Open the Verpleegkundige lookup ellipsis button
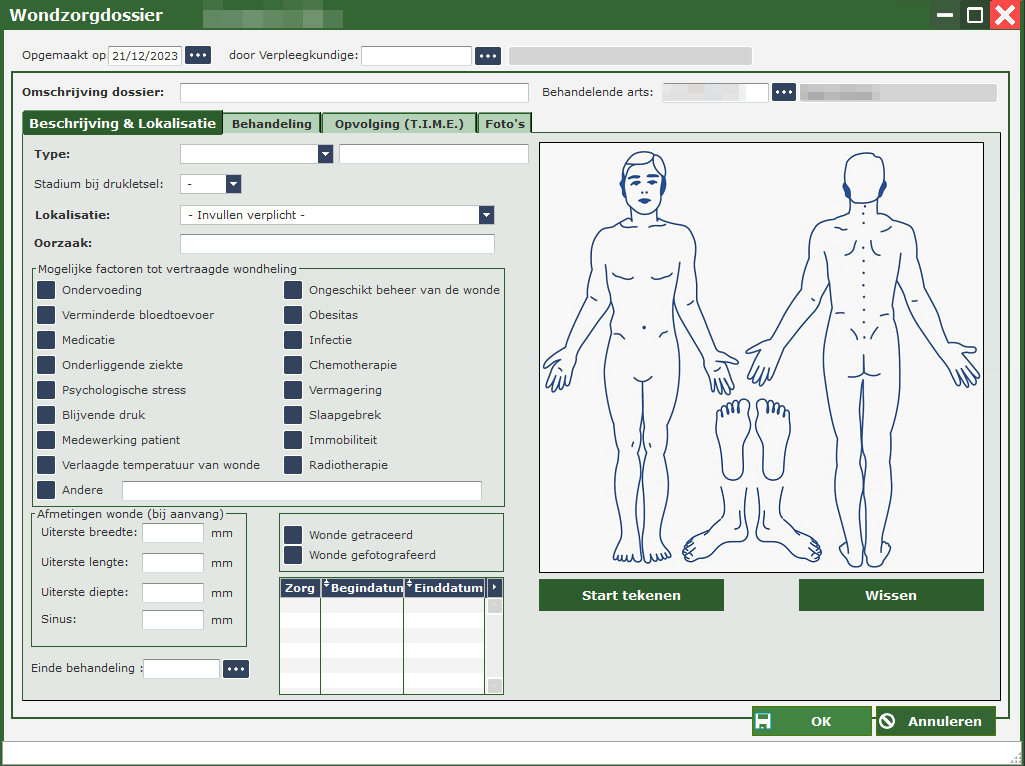 coord(487,56)
